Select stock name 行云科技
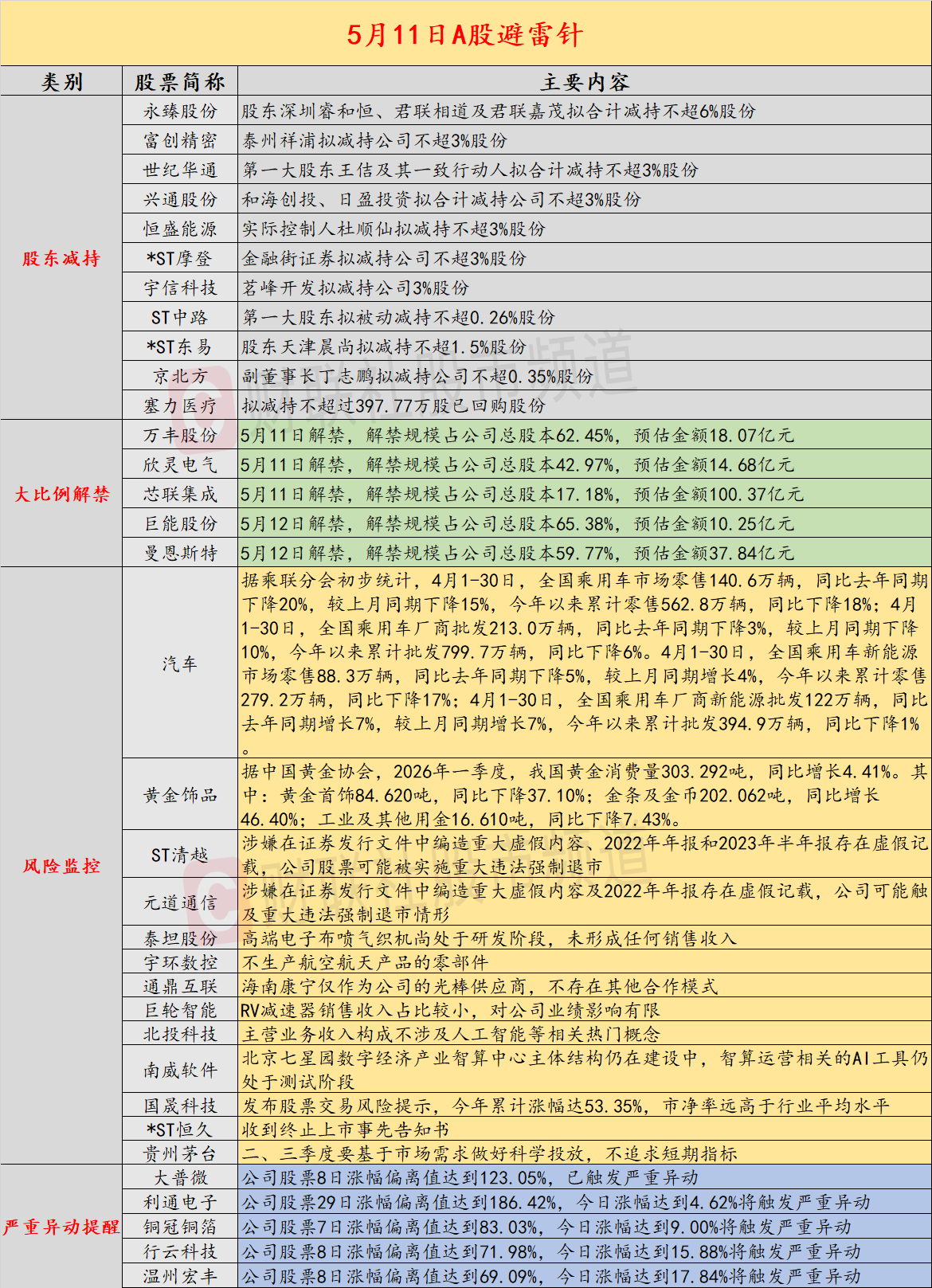The width and height of the screenshot is (932, 1288). point(180,1252)
